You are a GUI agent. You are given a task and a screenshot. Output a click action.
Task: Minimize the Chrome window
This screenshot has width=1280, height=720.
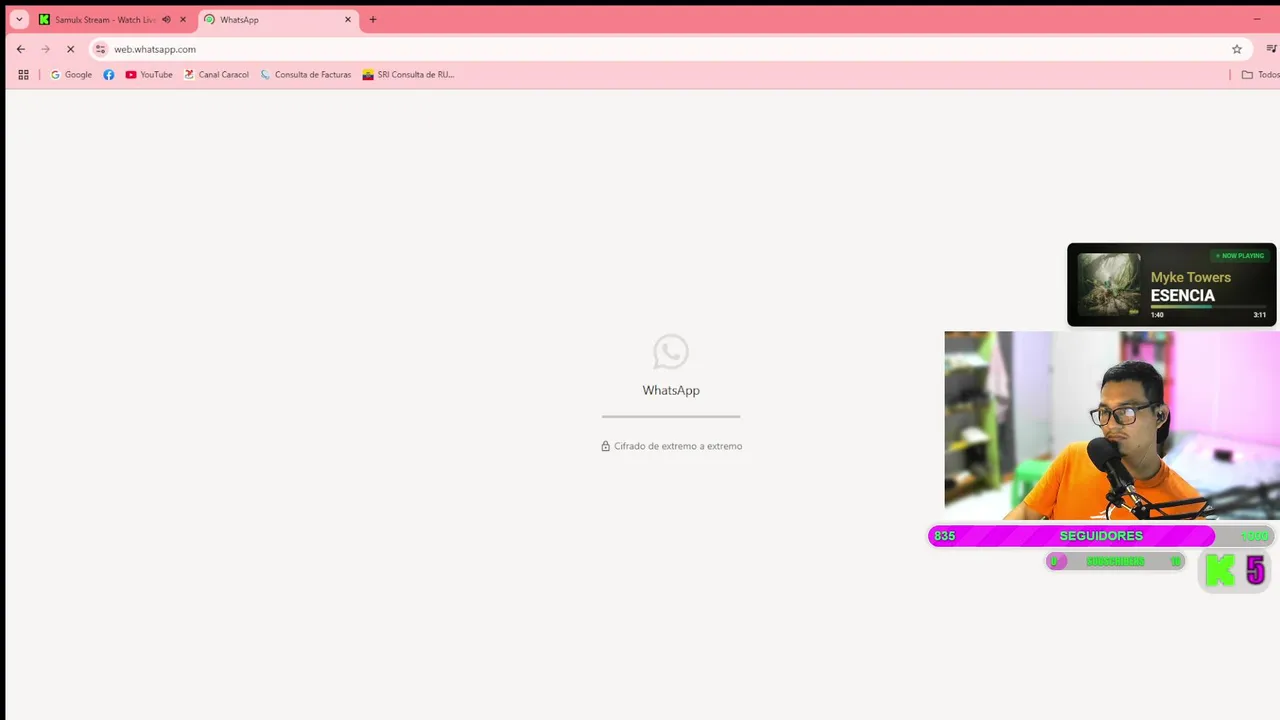(x=1257, y=19)
